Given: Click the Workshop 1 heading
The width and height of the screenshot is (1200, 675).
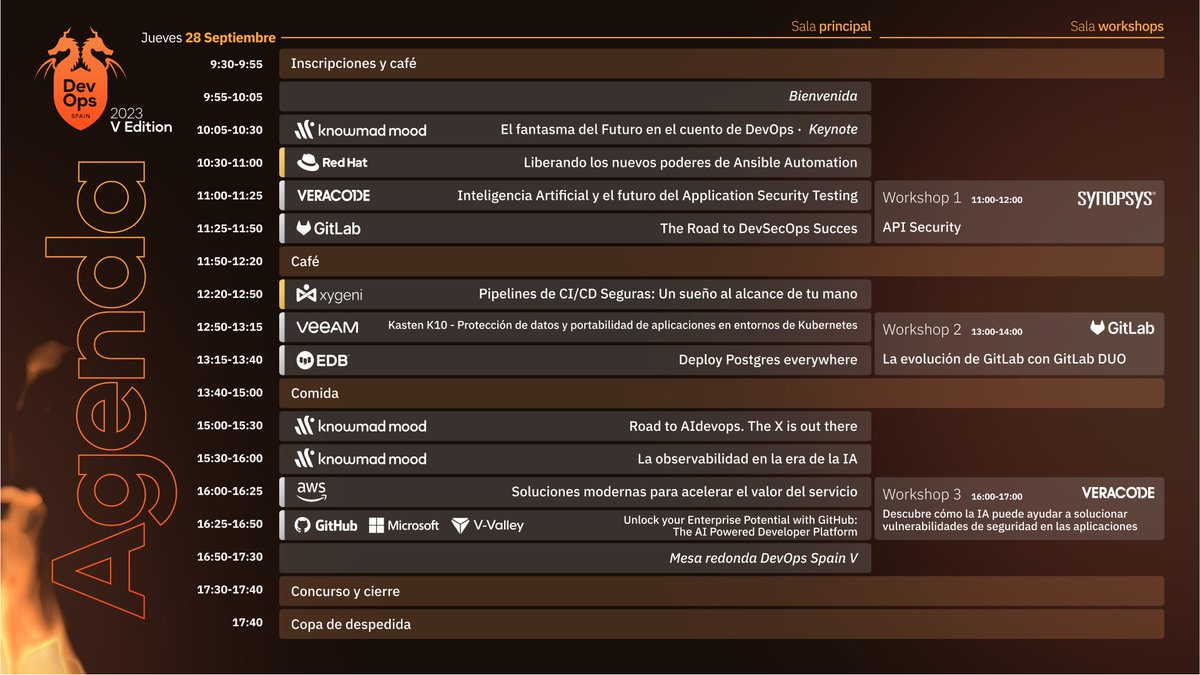Looking at the screenshot, I should point(921,198).
